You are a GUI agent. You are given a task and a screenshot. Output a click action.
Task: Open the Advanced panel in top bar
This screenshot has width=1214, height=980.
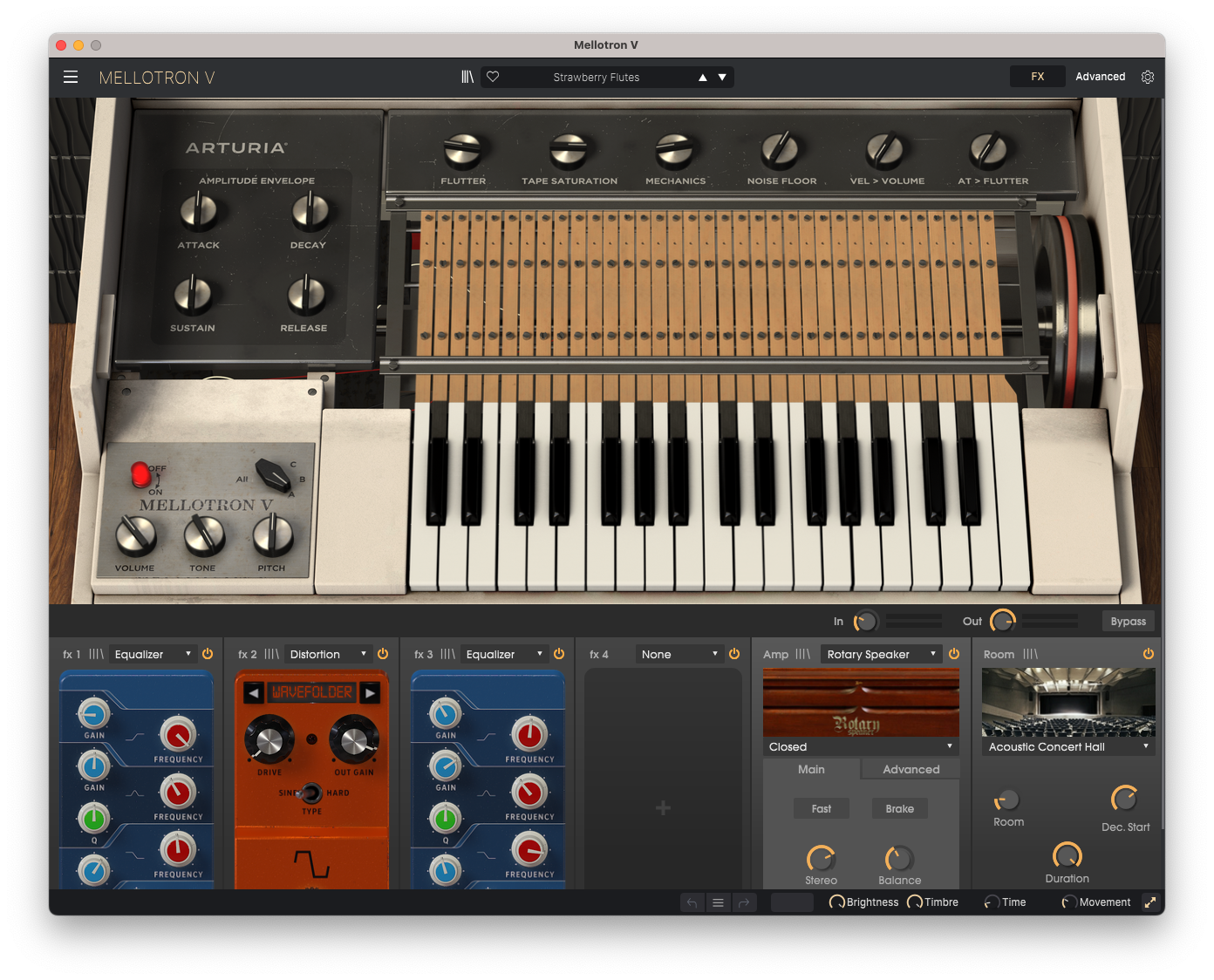1101,77
